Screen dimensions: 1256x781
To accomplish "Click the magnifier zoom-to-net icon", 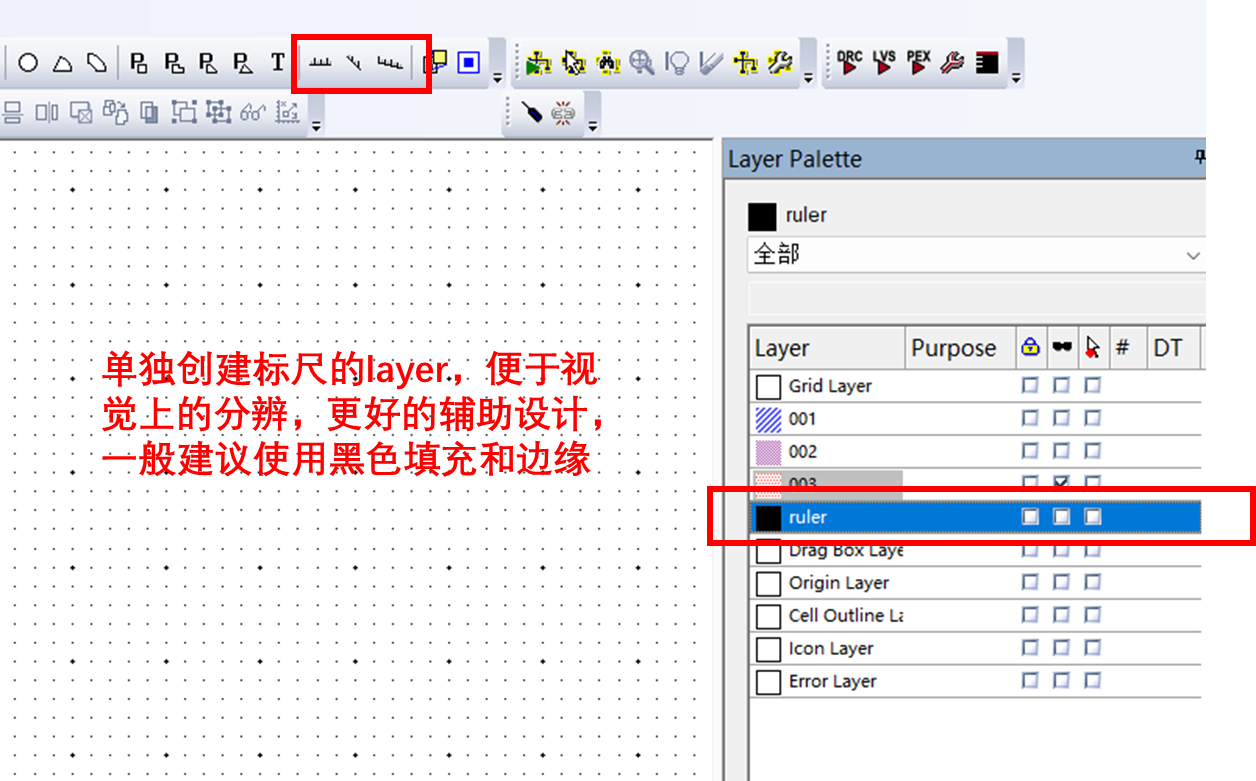I will click(x=642, y=63).
